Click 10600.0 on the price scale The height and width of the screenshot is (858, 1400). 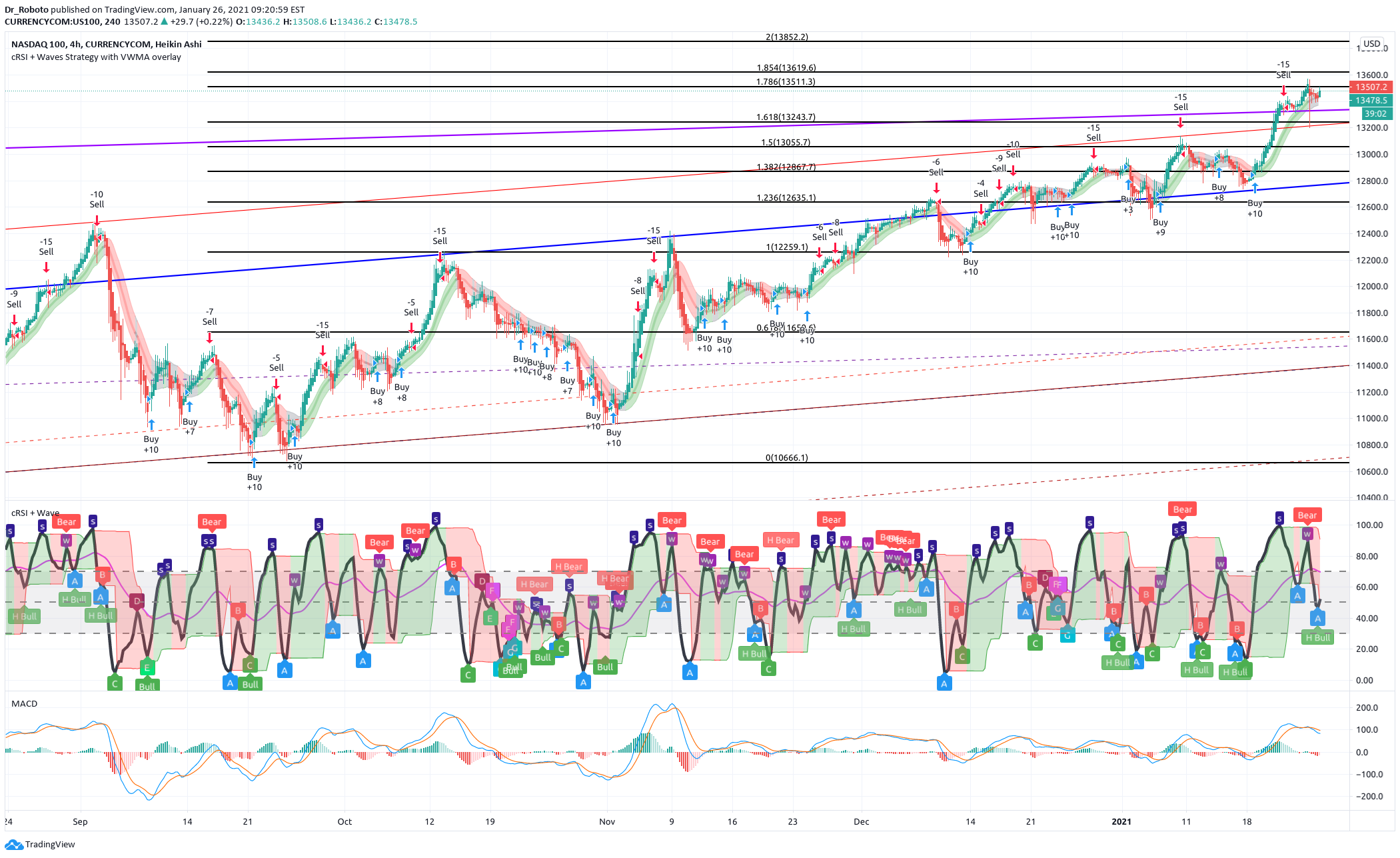(1373, 471)
